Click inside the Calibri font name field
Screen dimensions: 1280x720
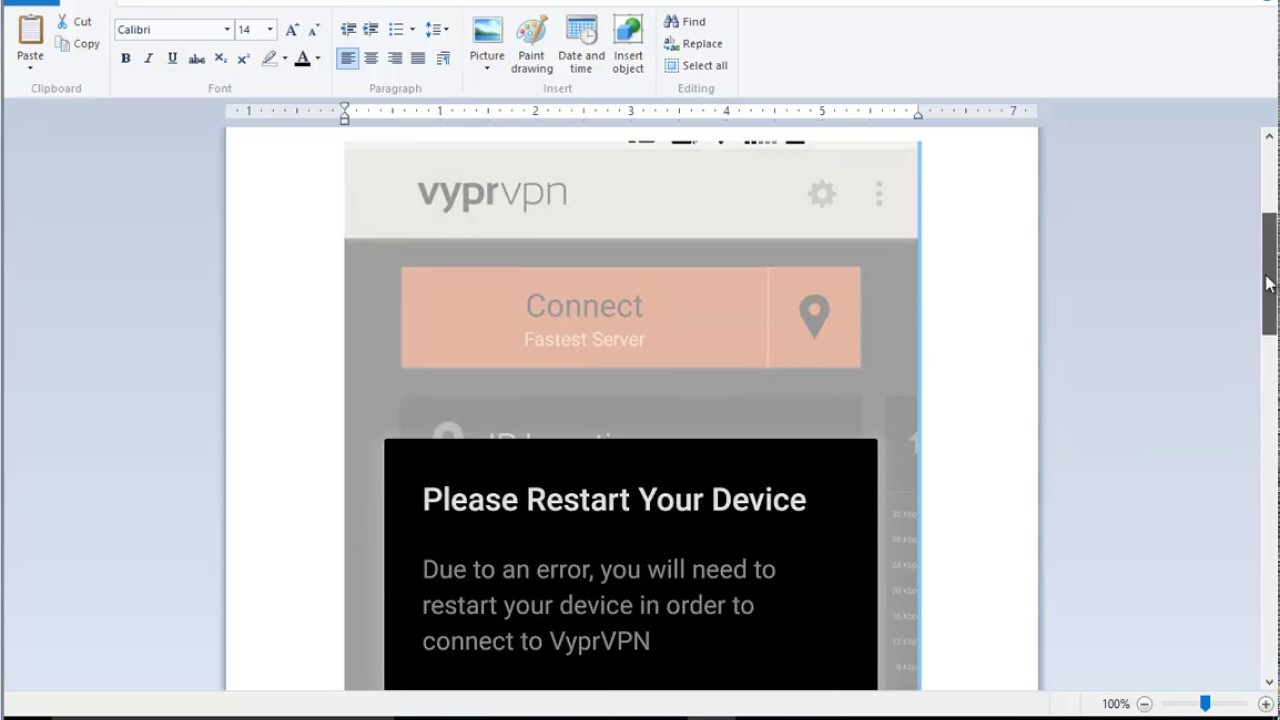coord(167,29)
